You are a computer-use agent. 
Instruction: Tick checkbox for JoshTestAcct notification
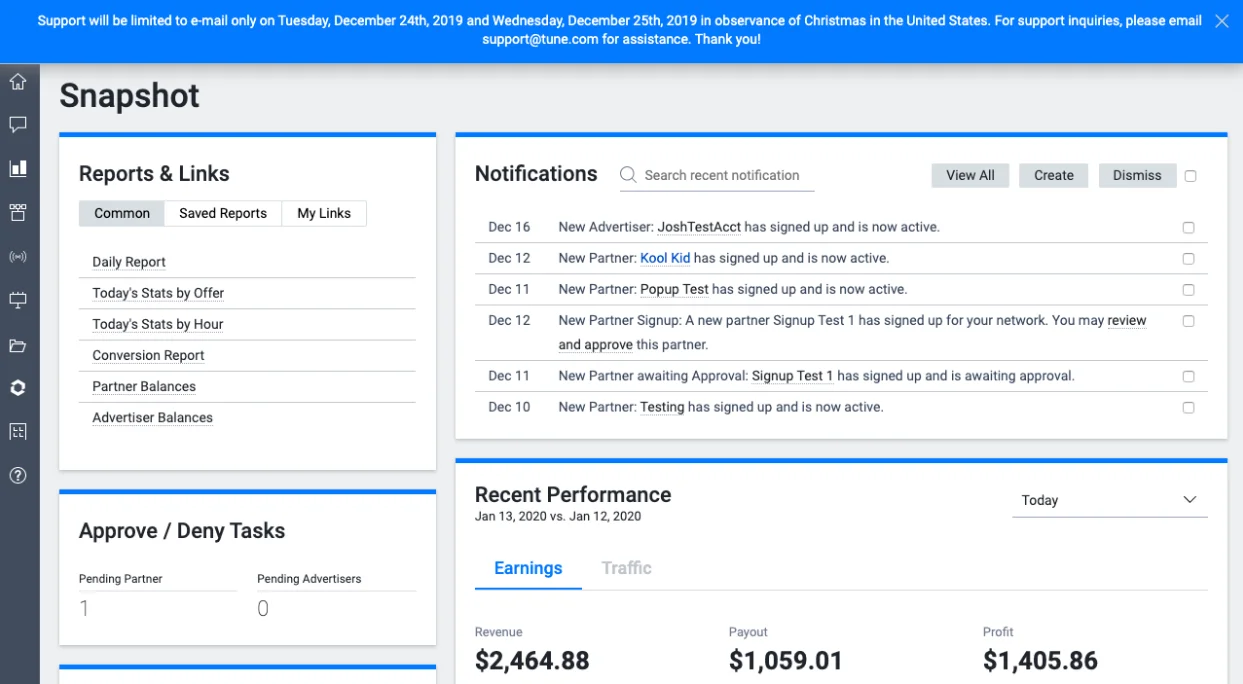click(1188, 227)
